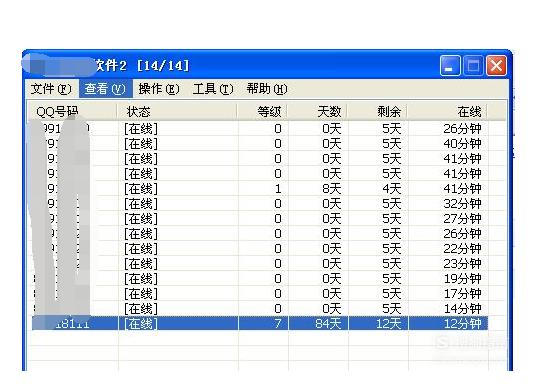Click the 22分钟 online cell

[462, 249]
